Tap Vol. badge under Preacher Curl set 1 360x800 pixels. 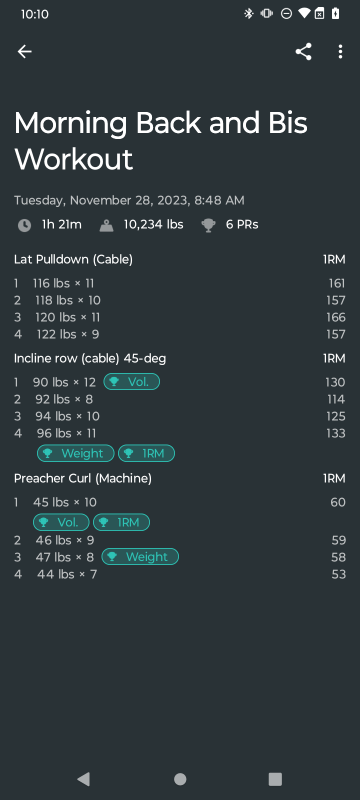[x=61, y=522]
